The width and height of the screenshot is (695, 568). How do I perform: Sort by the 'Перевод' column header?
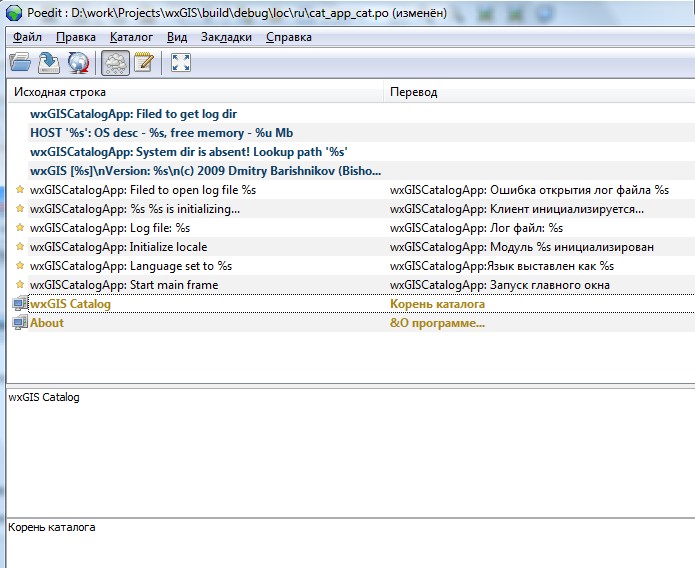pyautogui.click(x=538, y=92)
